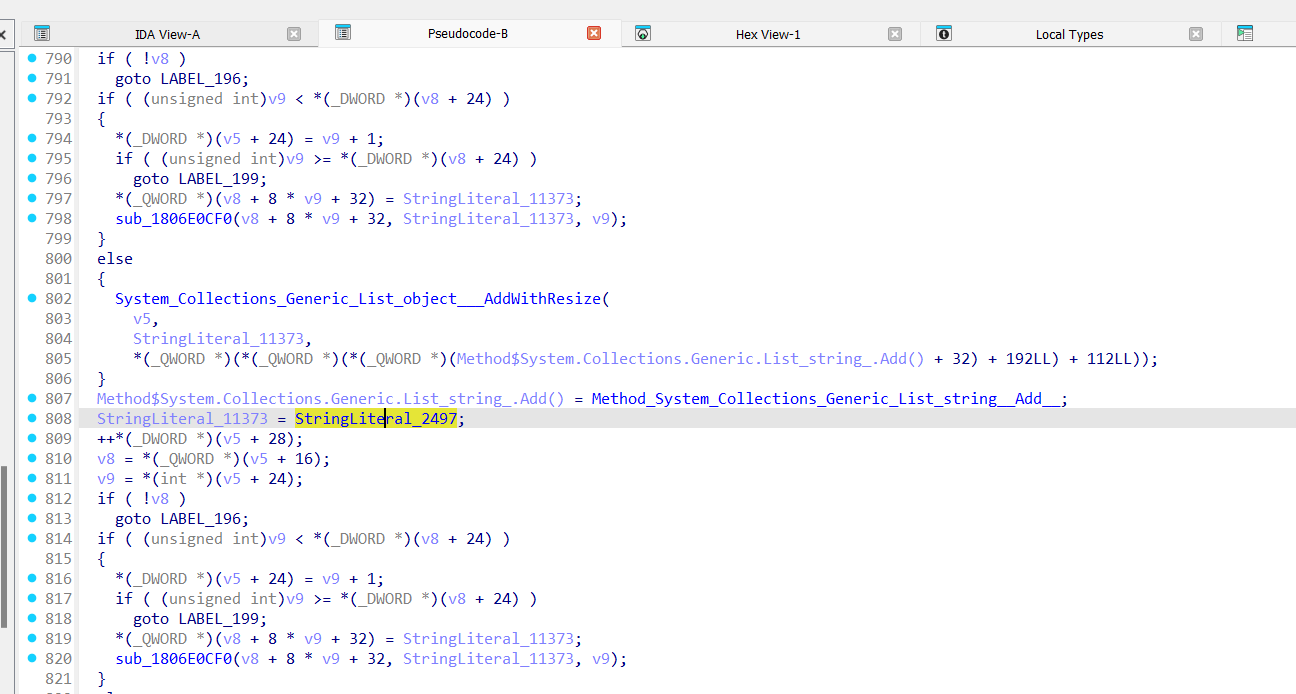Toggle breakpoint dot on line 820
The image size is (1296, 694).
point(32,658)
